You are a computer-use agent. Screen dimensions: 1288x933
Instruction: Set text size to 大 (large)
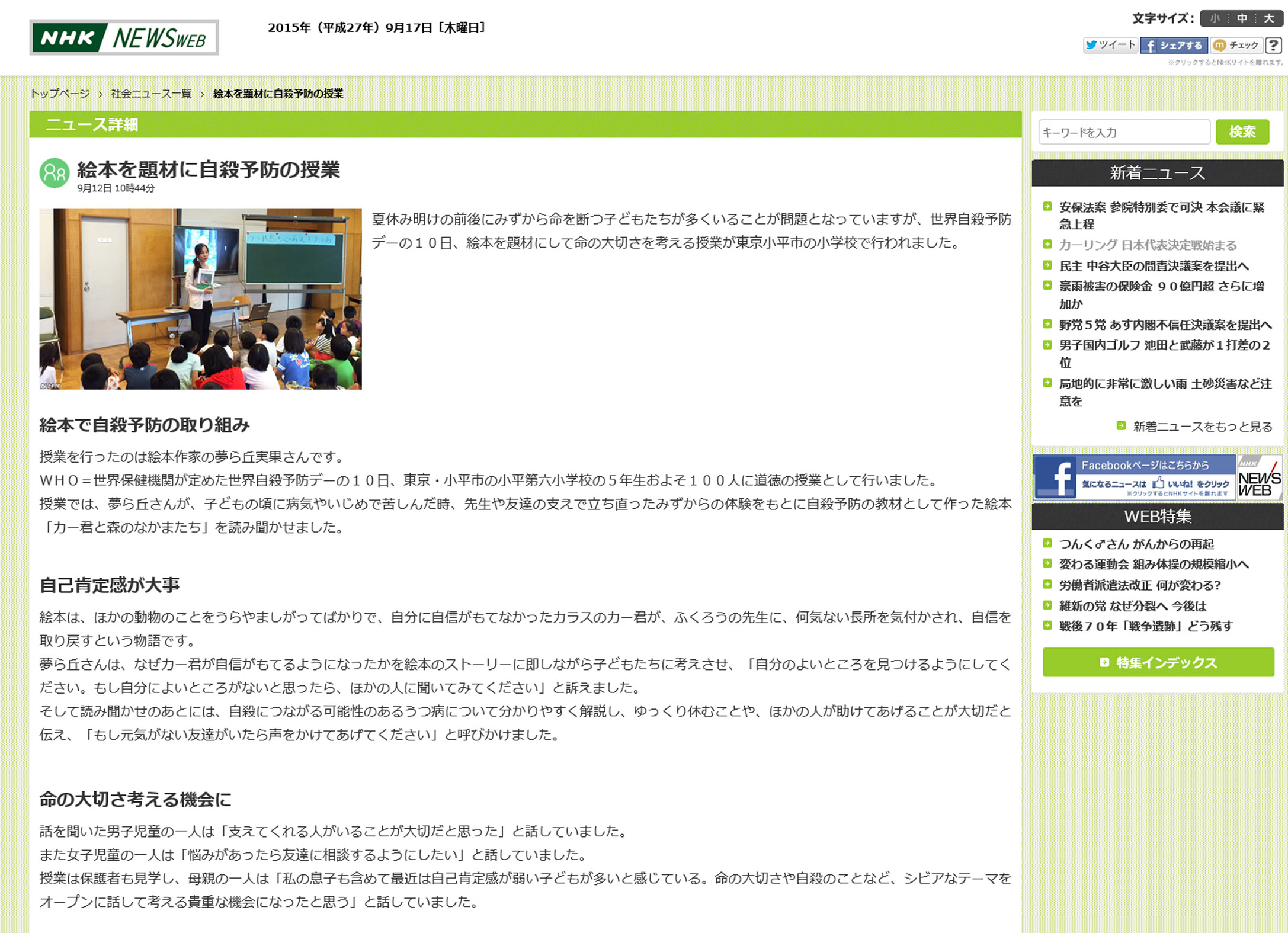click(x=1268, y=18)
